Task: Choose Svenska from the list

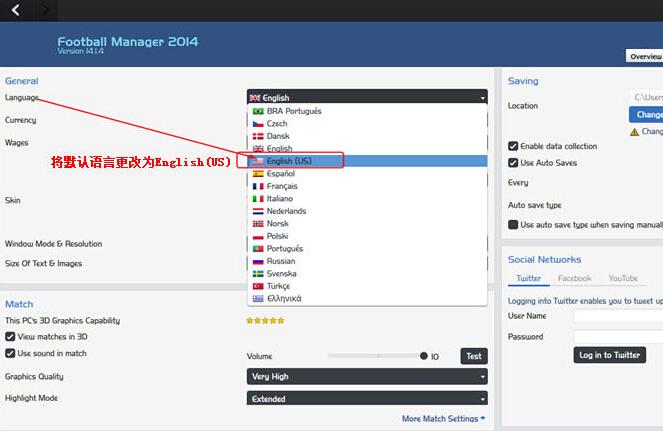Action: (x=367, y=274)
